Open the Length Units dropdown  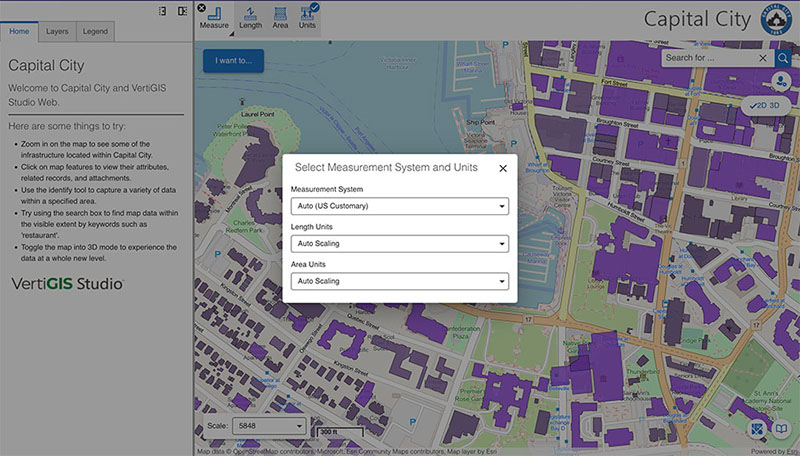[x=400, y=244]
